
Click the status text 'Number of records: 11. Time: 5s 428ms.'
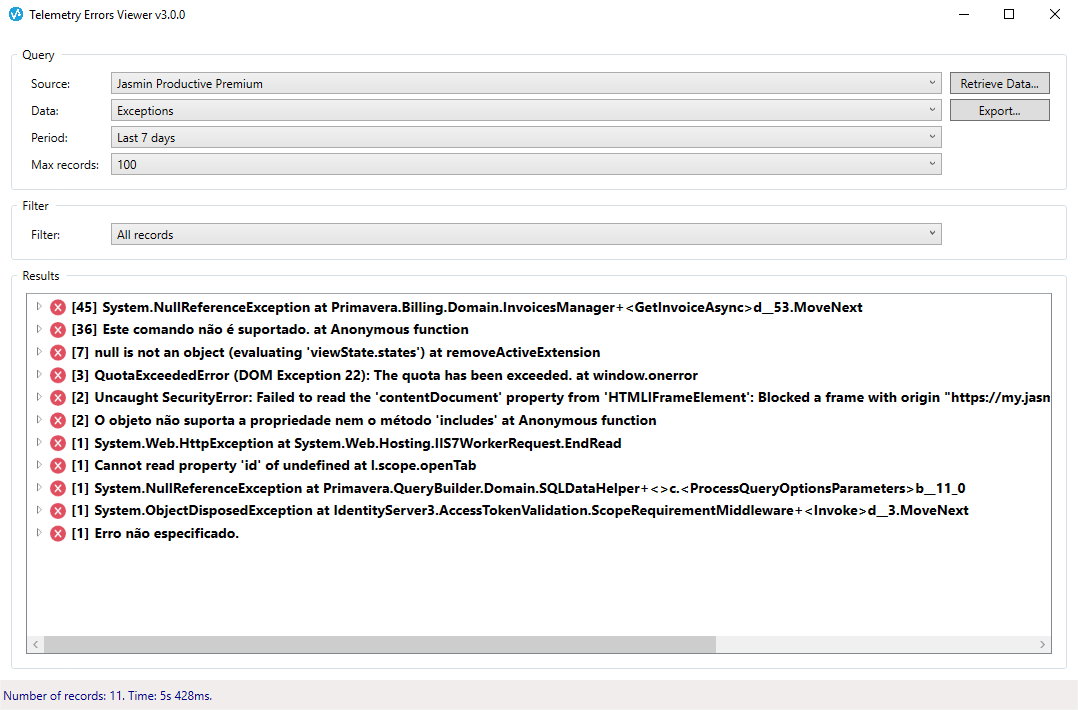108,696
